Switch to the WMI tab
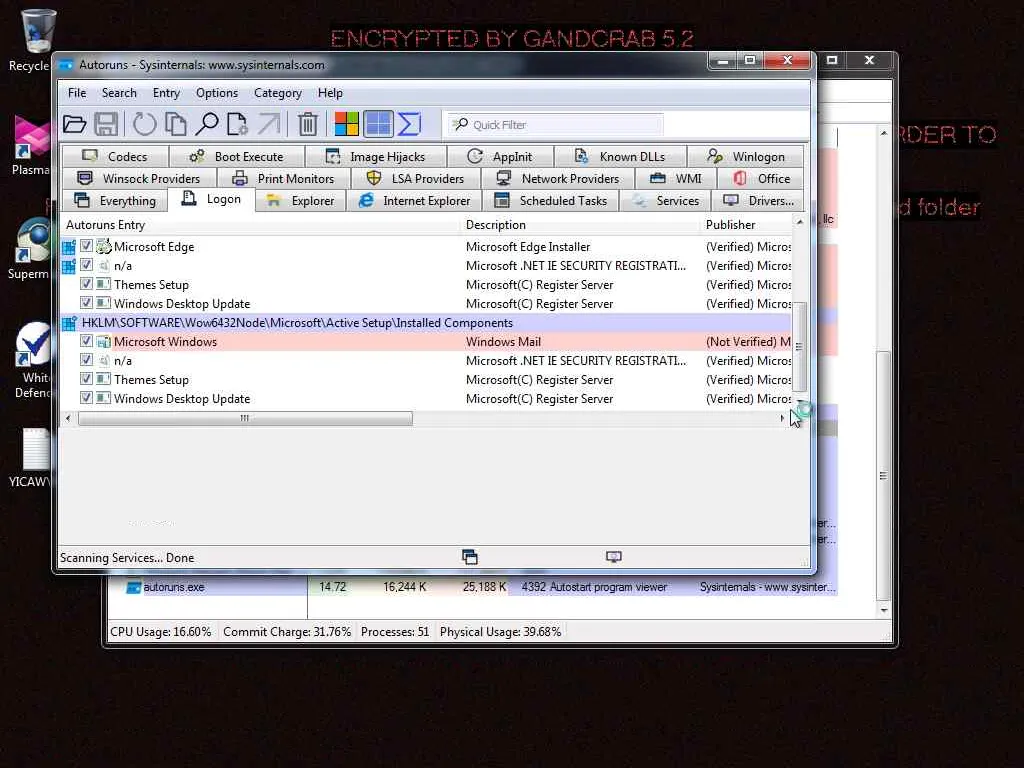This screenshot has height=768, width=1024. coord(676,178)
